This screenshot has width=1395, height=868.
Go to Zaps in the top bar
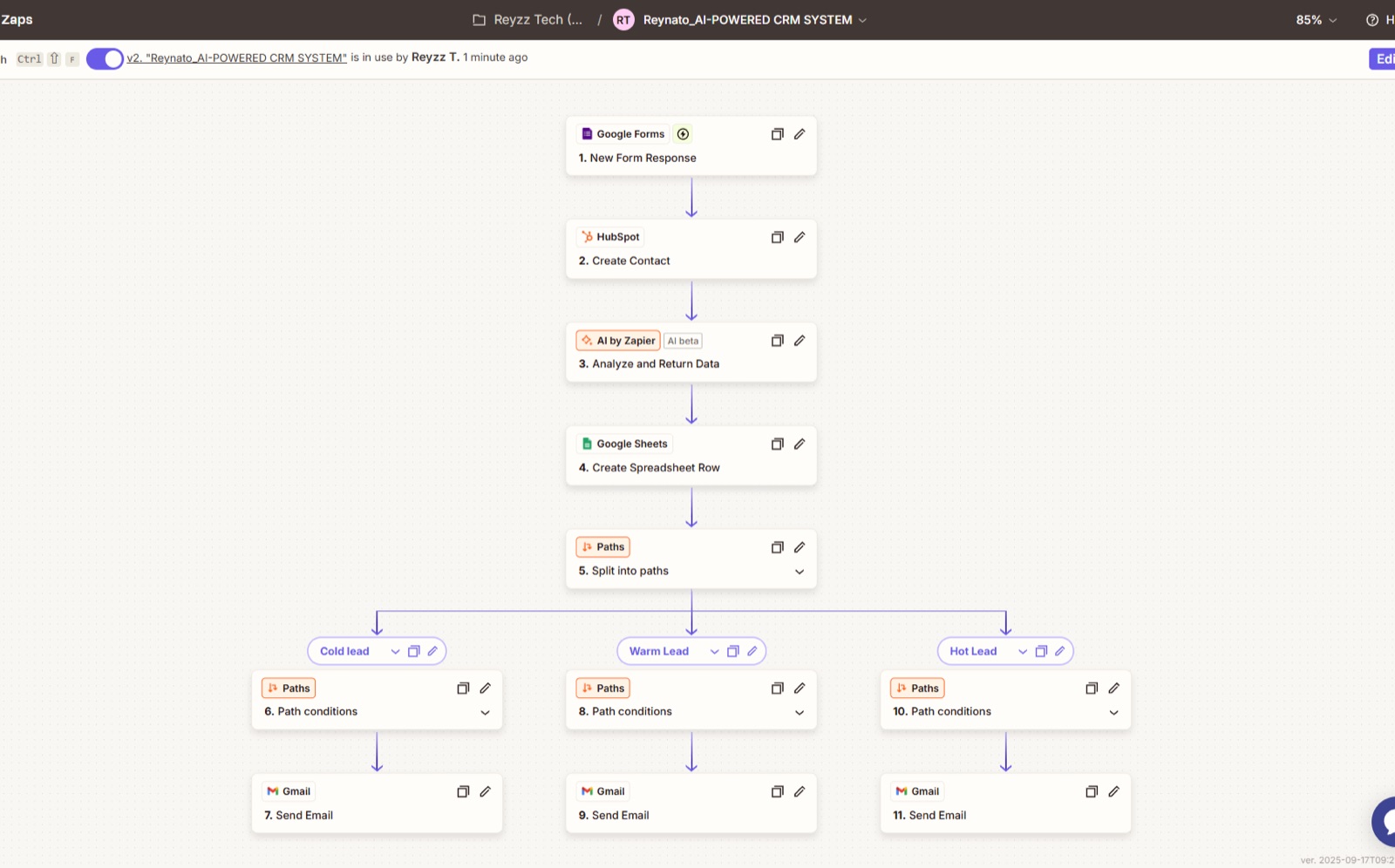17,19
